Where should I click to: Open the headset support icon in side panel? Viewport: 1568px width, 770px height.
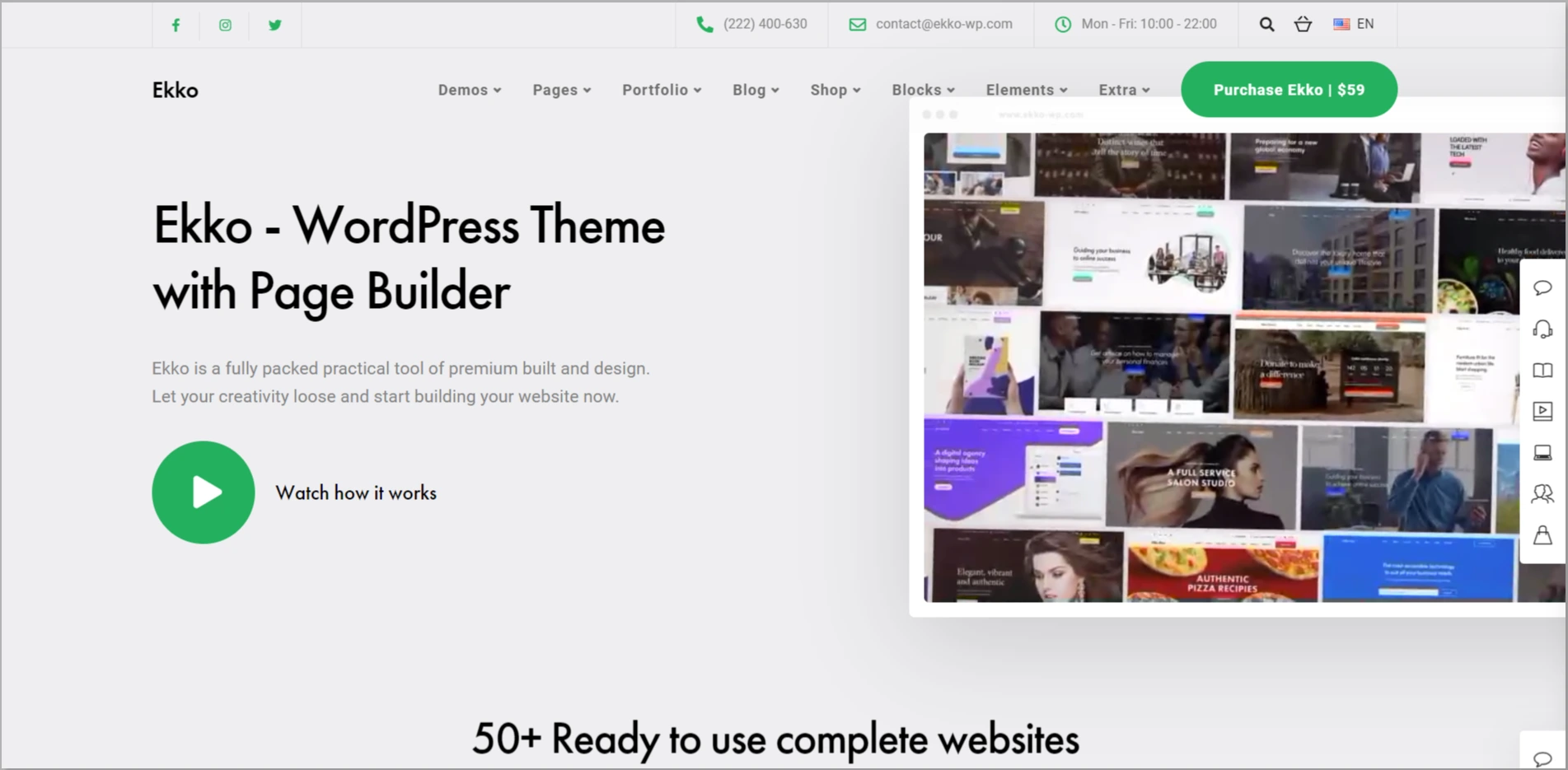pyautogui.click(x=1542, y=329)
